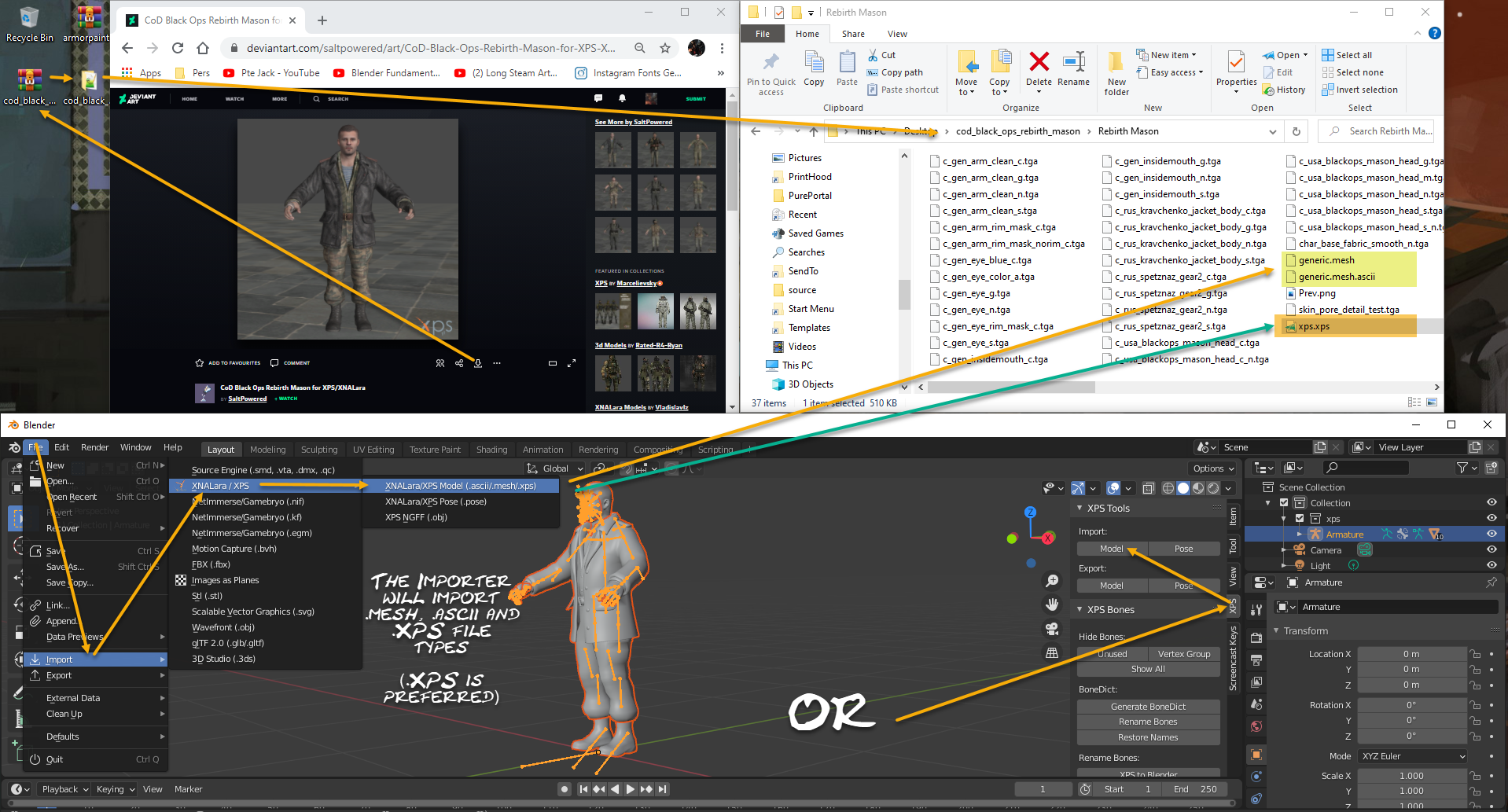1508x812 pixels.
Task: Toggle the Rotation X lock icon
Action: [x=1476, y=705]
